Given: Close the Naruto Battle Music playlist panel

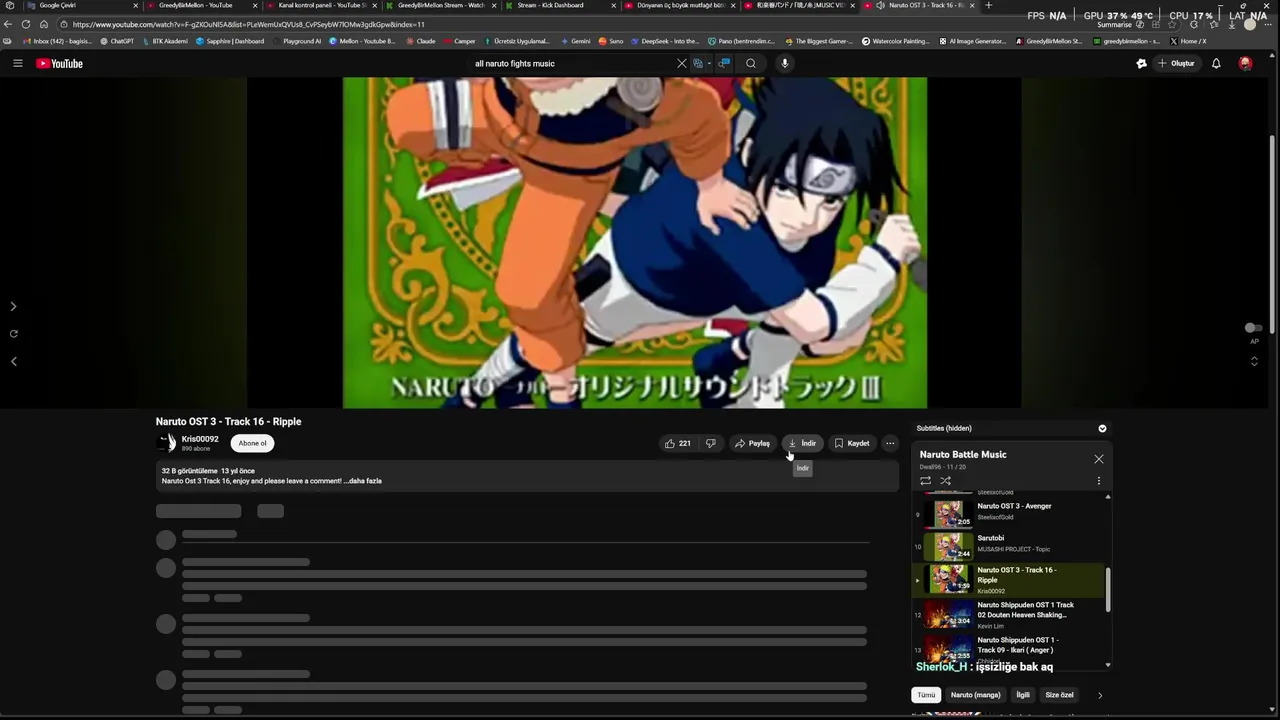Looking at the screenshot, I should [1099, 459].
